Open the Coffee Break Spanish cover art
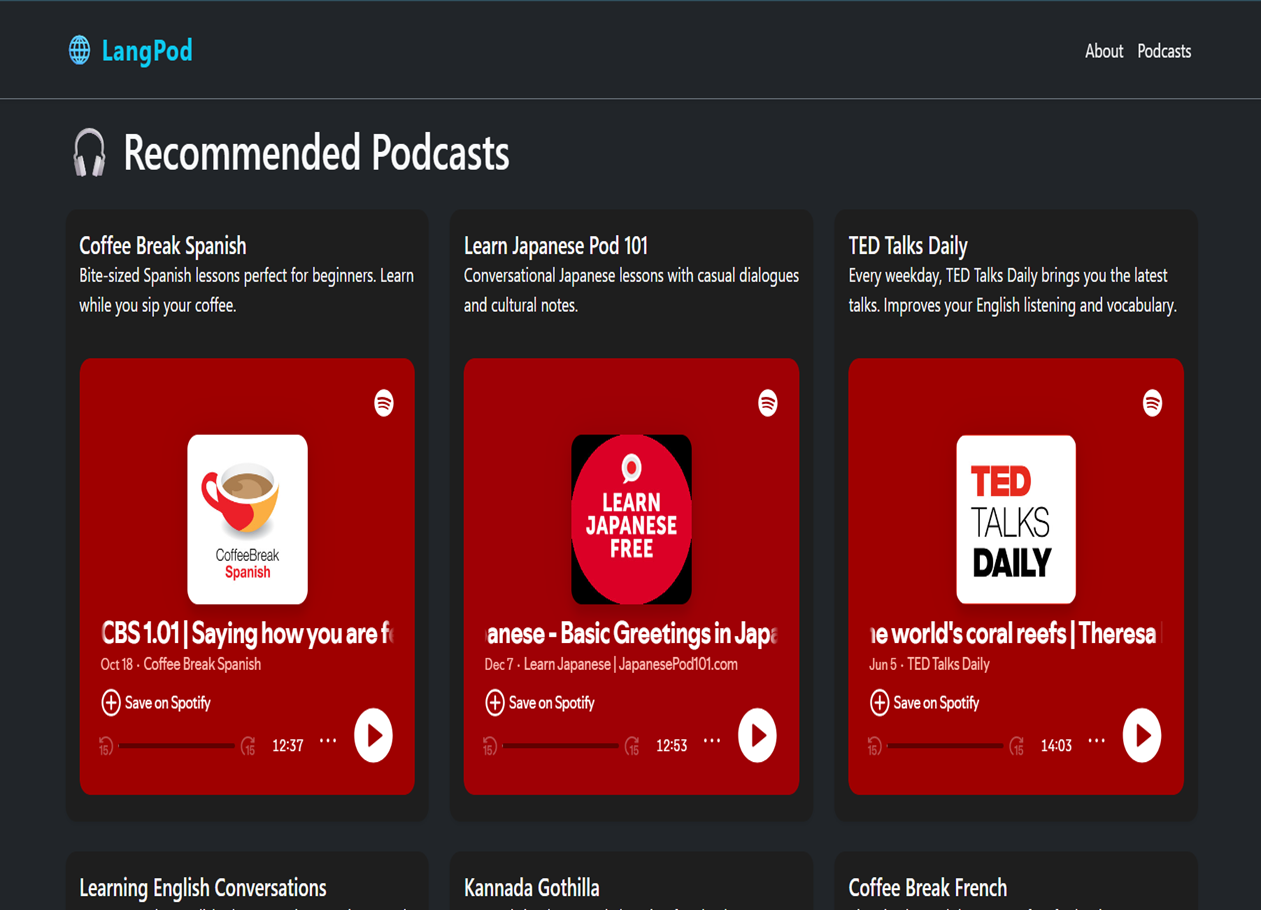 [247, 519]
